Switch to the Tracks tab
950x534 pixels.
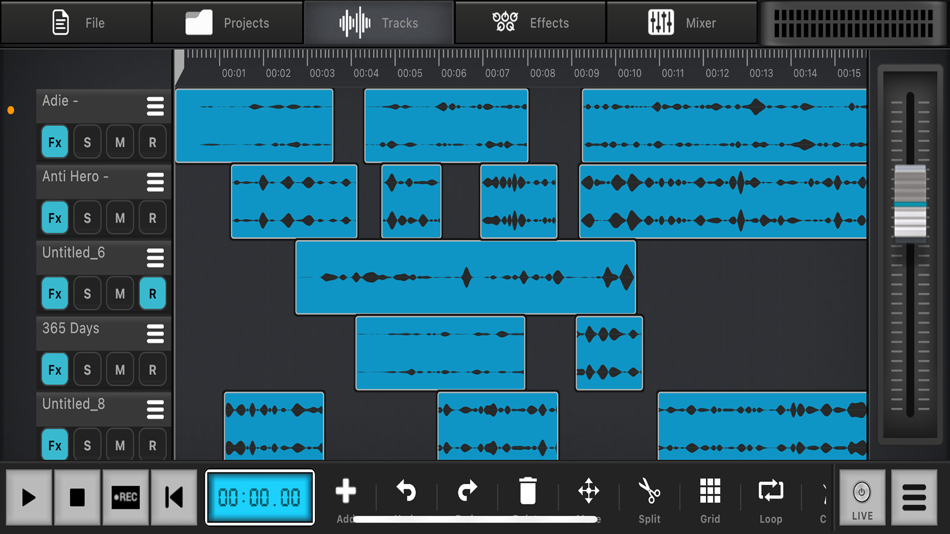pyautogui.click(x=379, y=22)
